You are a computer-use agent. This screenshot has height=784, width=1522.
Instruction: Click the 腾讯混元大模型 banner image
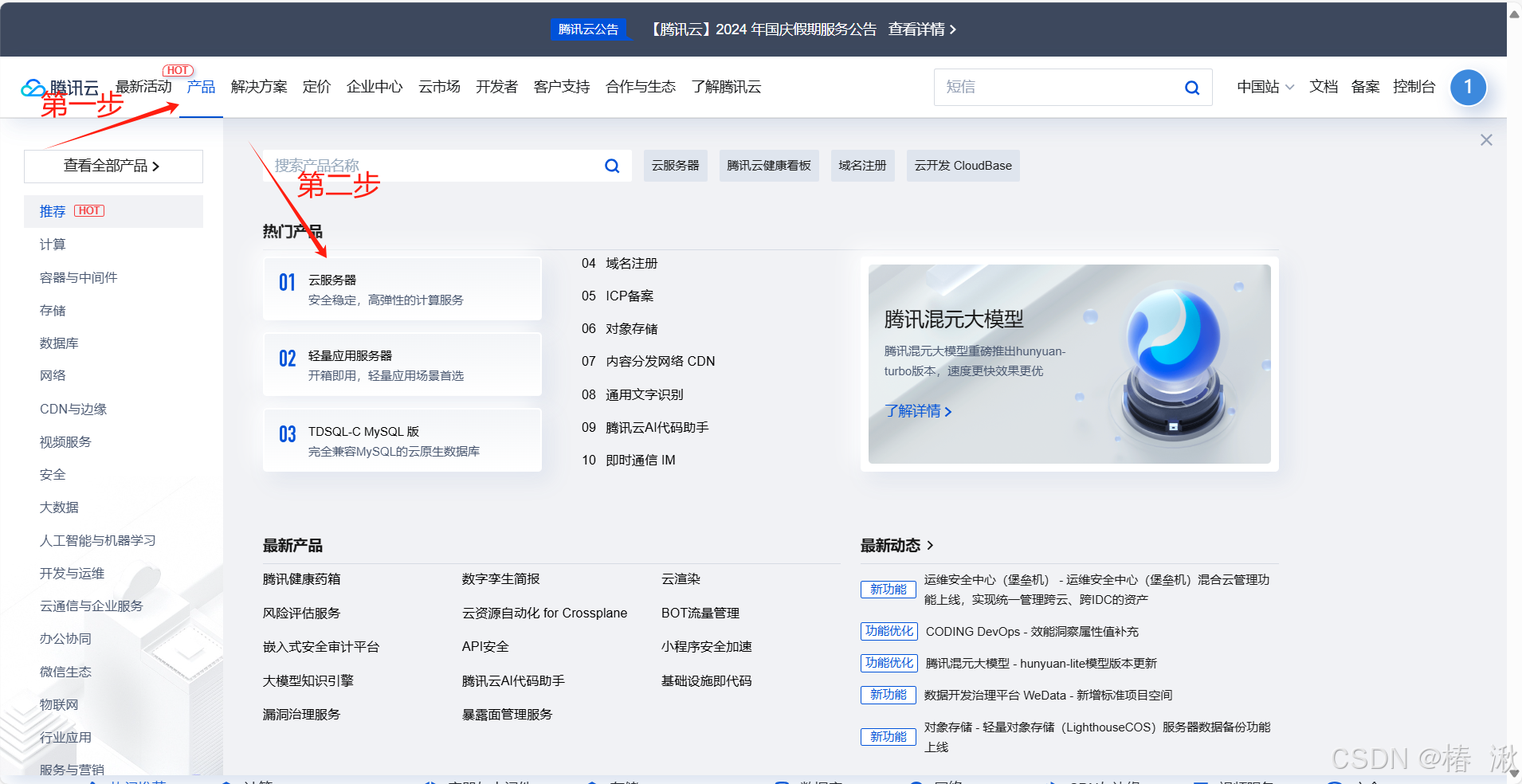click(1069, 364)
